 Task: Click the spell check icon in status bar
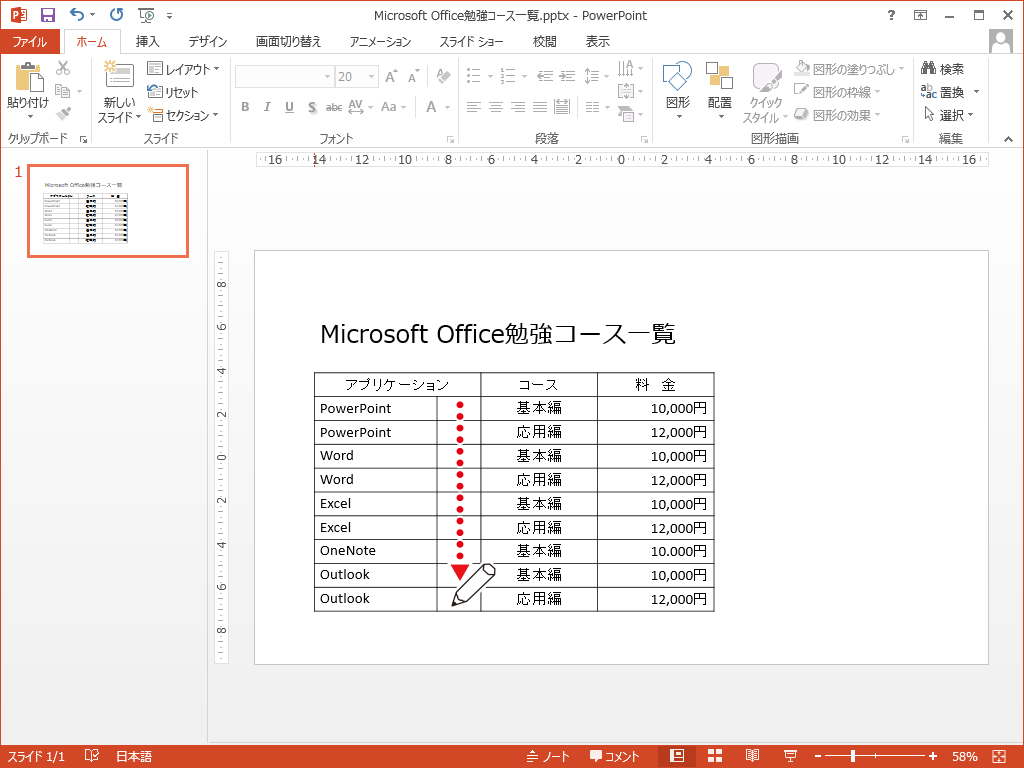point(91,756)
